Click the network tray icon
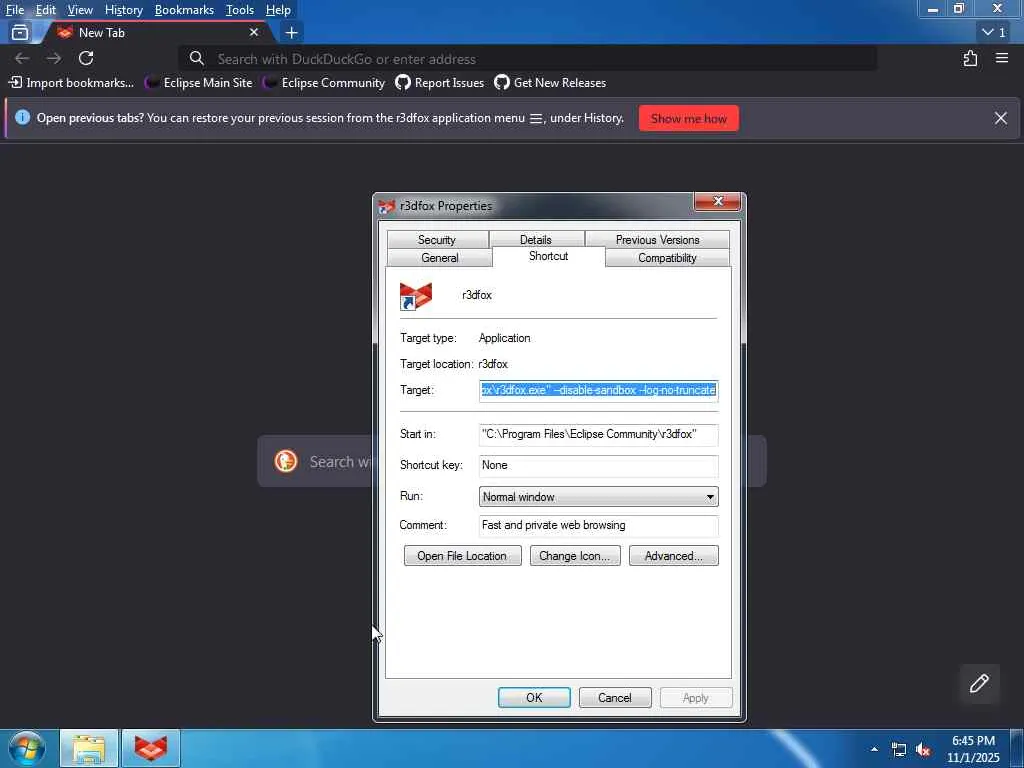The height and width of the screenshot is (768, 1024). point(899,750)
